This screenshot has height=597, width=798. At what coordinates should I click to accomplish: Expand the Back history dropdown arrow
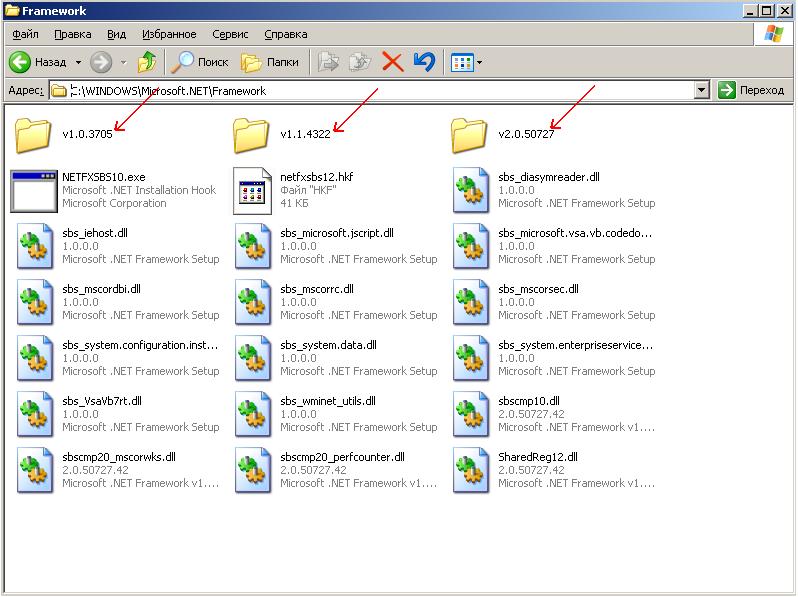pyautogui.click(x=78, y=62)
